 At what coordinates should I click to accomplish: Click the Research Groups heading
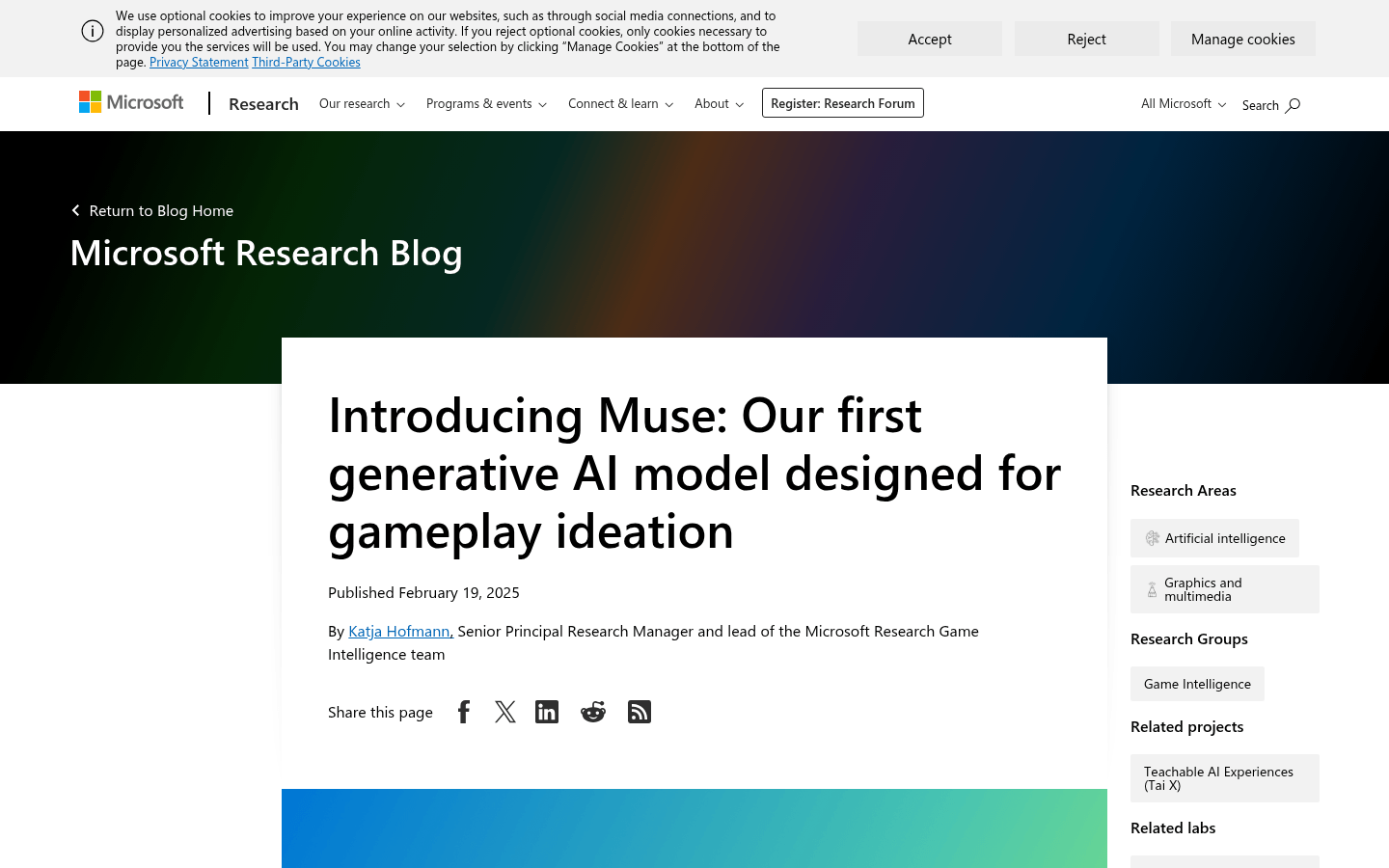1189,638
